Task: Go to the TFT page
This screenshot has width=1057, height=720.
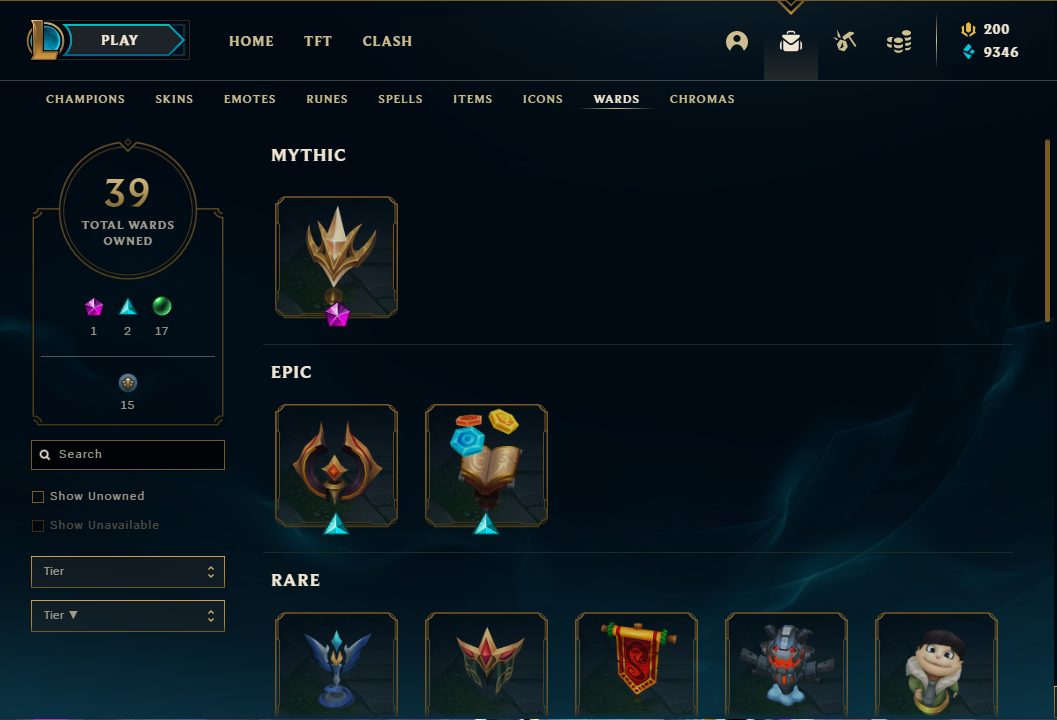Action: [x=318, y=41]
